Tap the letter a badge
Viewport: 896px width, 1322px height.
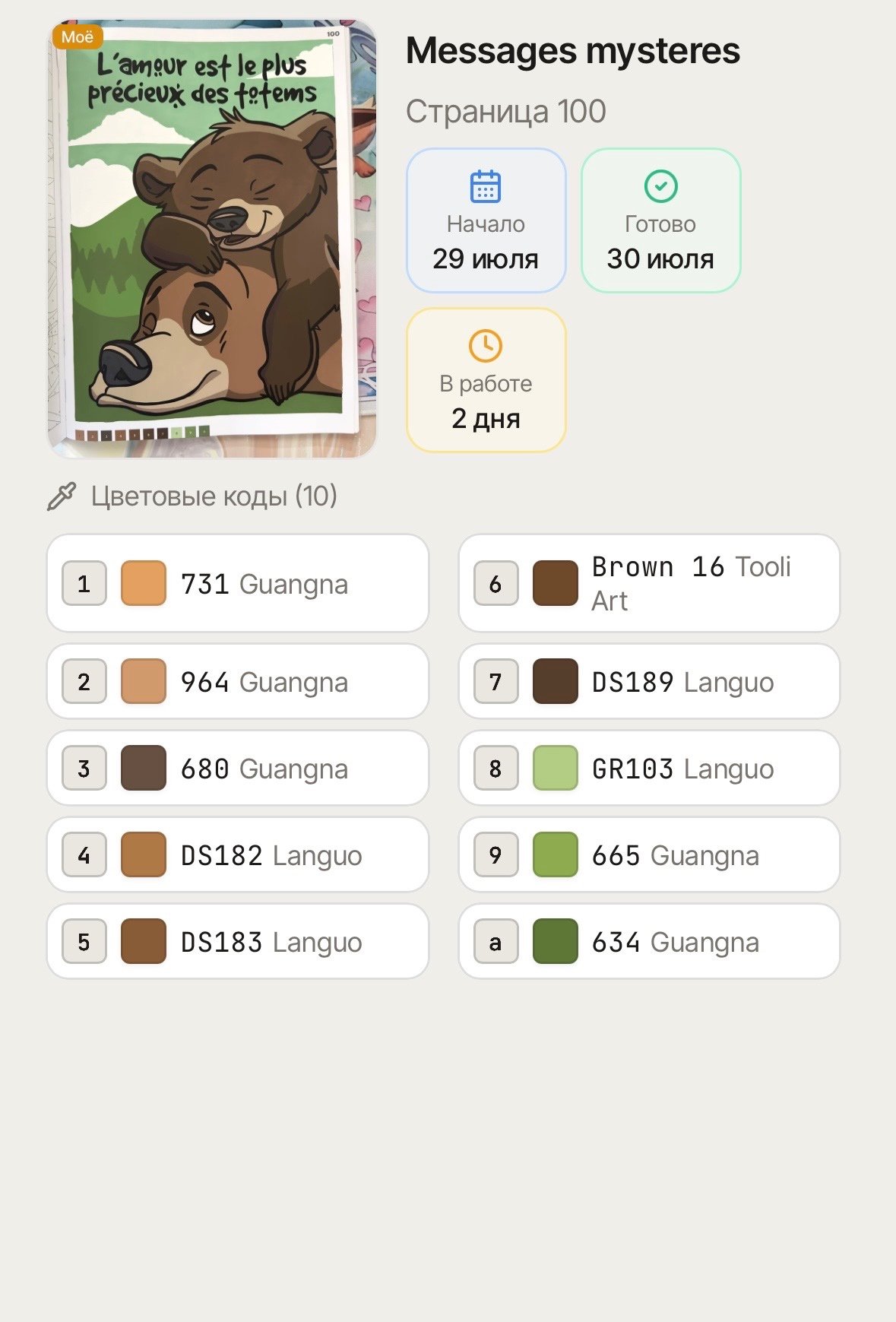pyautogui.click(x=495, y=941)
